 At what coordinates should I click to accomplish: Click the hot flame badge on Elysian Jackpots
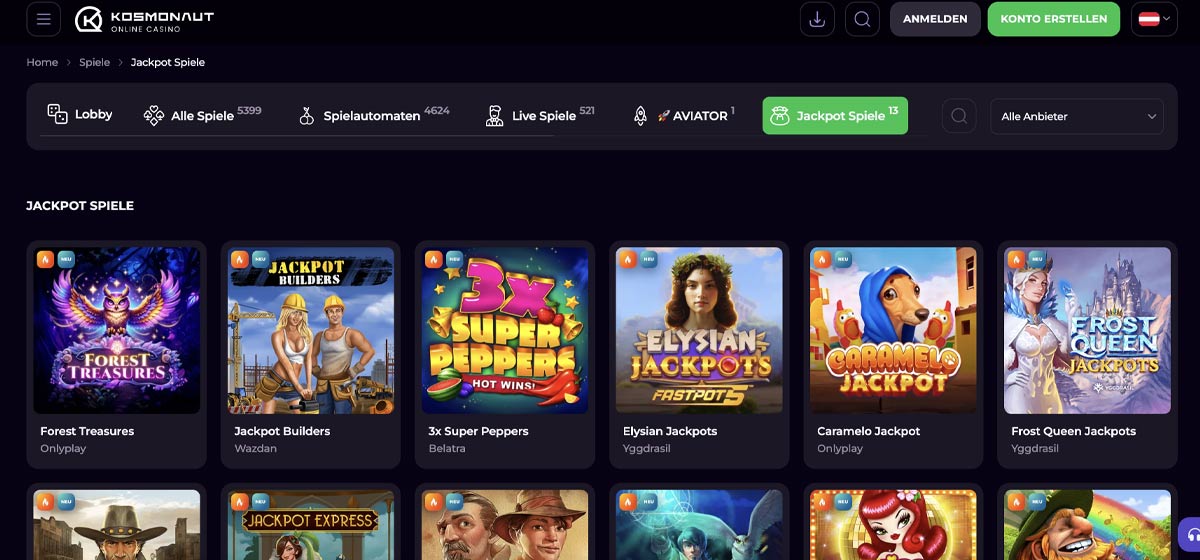(627, 259)
